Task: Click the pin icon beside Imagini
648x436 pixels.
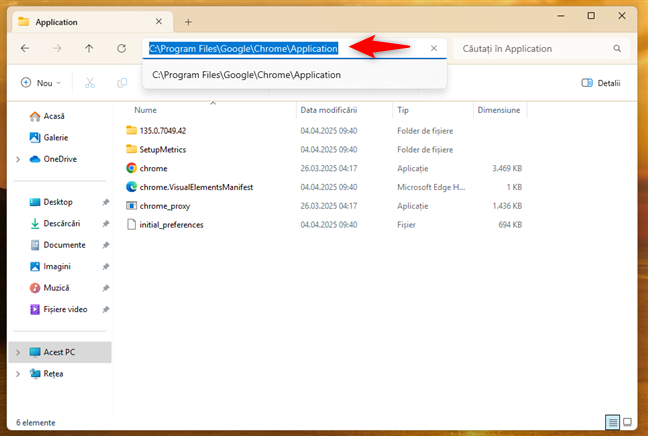Action: (106, 267)
